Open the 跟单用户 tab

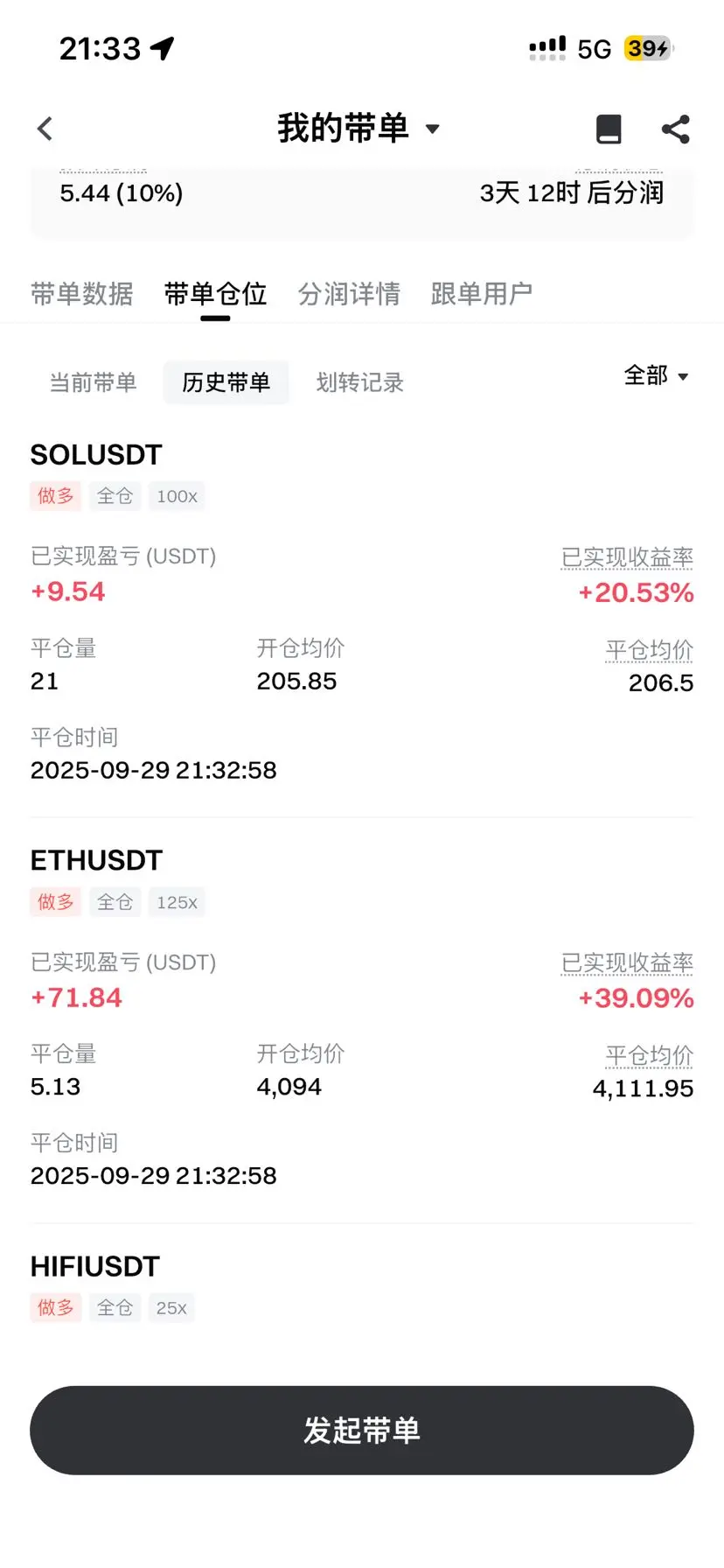coord(482,294)
